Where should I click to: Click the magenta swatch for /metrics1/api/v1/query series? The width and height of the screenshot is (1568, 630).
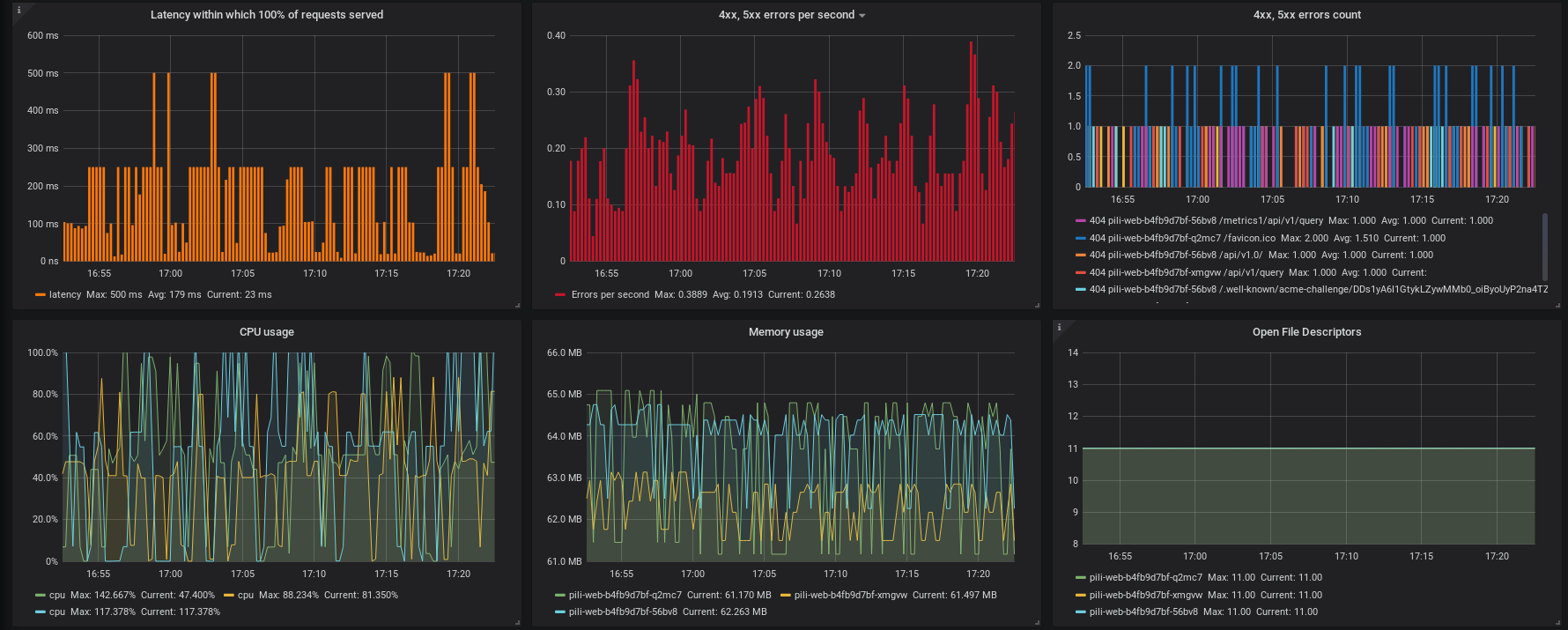tap(1080, 221)
